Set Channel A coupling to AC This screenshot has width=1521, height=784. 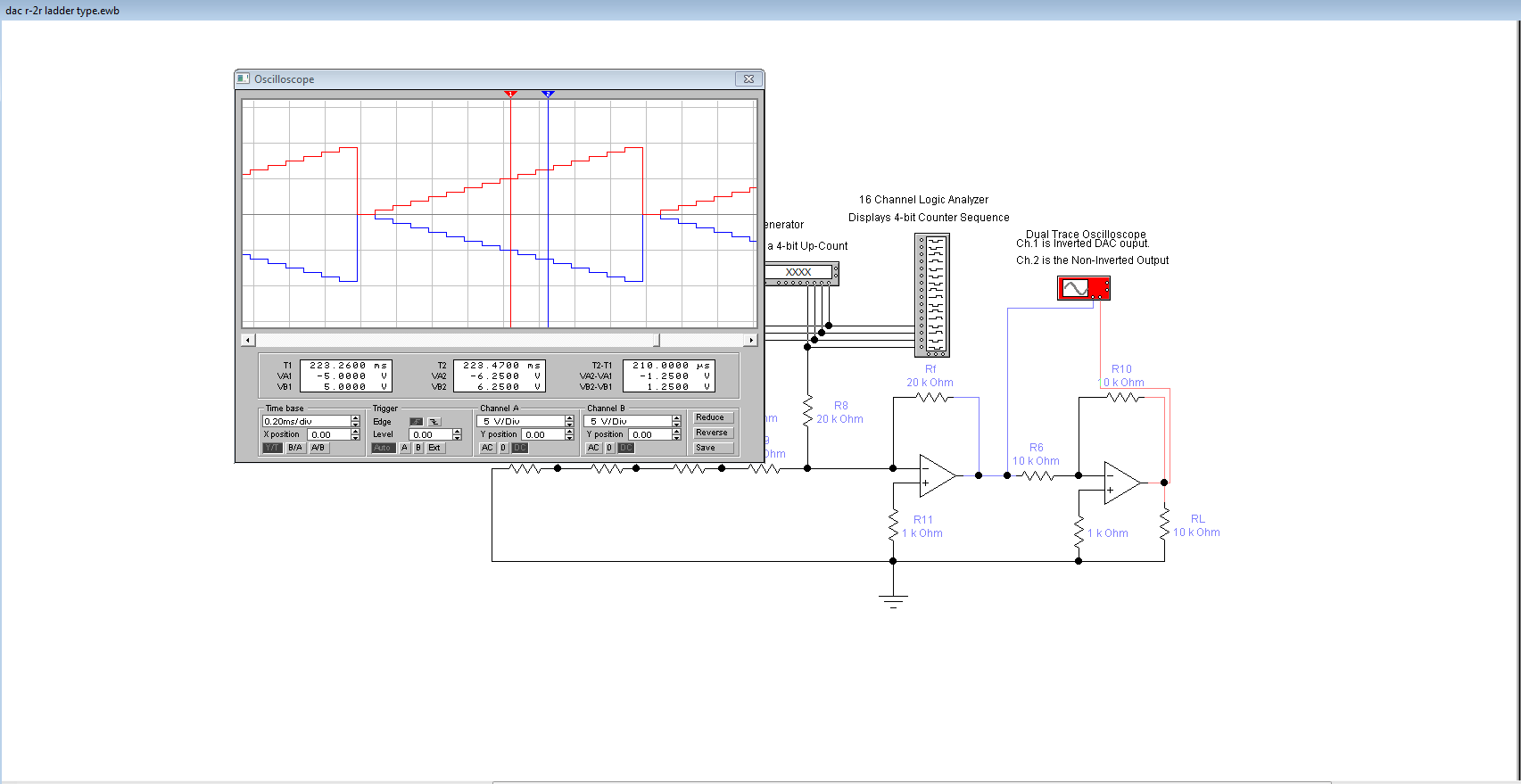(x=487, y=448)
